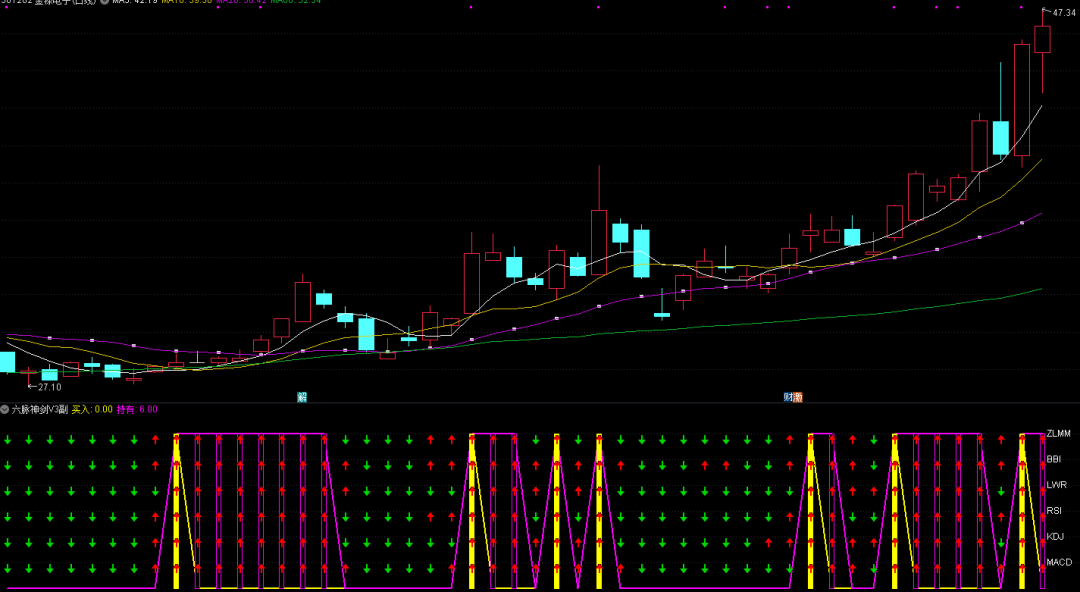Click the 六脉神剑V3副 indicator title
Image resolution: width=1080 pixels, height=592 pixels.
tap(40, 409)
